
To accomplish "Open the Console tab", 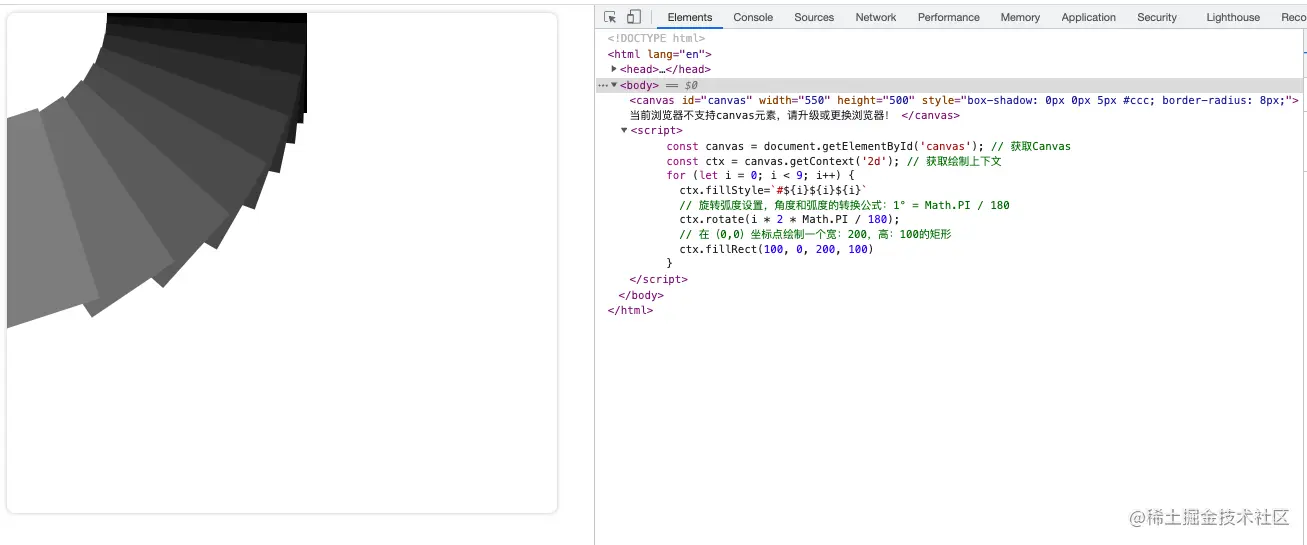I will pos(753,17).
